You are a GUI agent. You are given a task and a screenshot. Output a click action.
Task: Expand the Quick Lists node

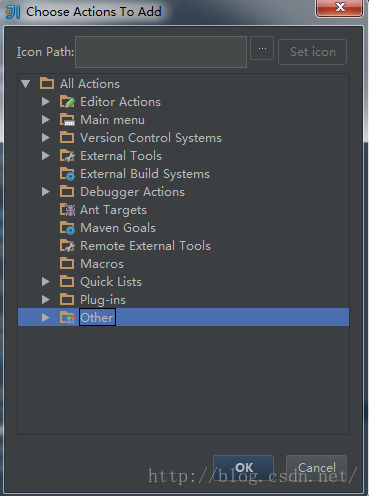pos(46,281)
